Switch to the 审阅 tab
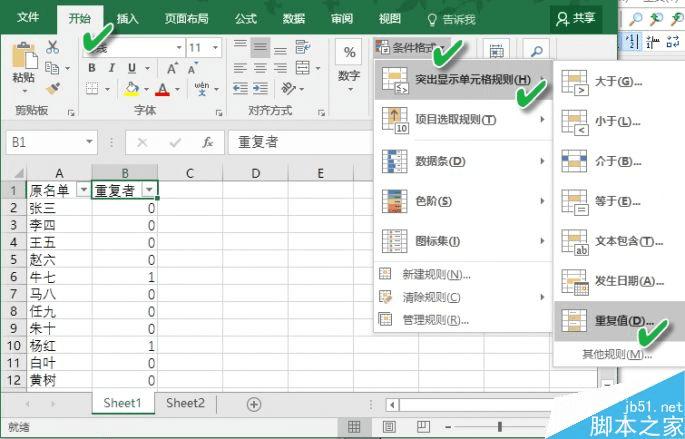The height and width of the screenshot is (439, 685). 341,18
